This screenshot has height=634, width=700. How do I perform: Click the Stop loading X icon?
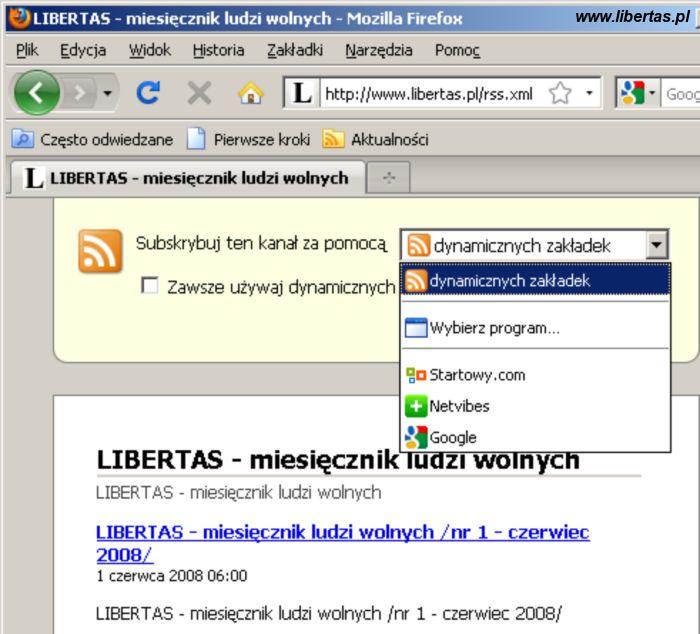pos(199,94)
